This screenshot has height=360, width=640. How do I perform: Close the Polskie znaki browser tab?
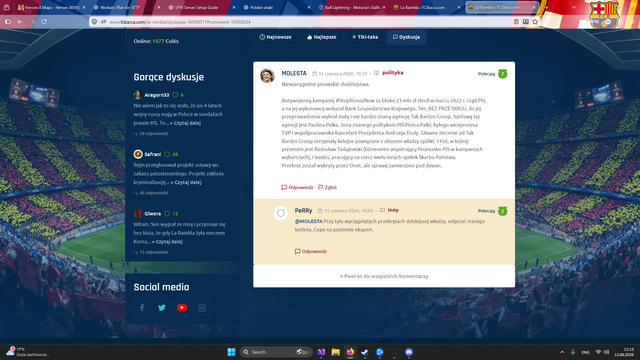point(309,7)
